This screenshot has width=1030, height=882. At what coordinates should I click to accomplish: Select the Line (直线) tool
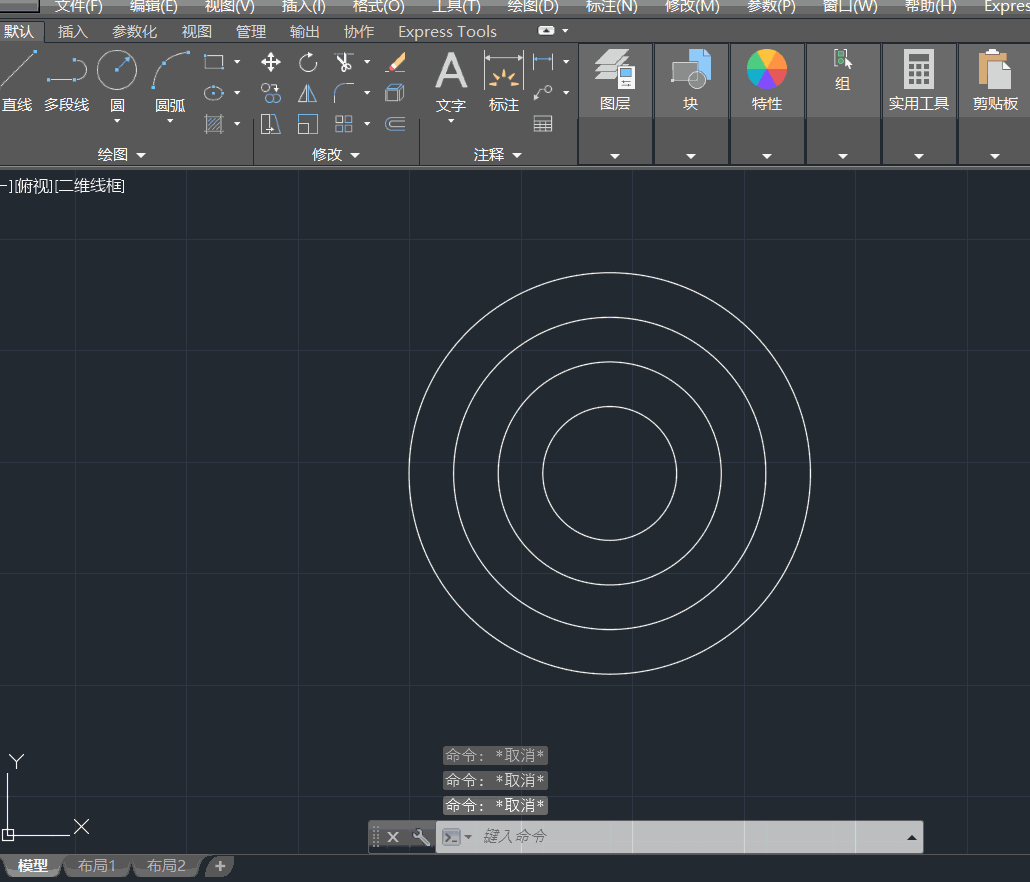point(18,80)
